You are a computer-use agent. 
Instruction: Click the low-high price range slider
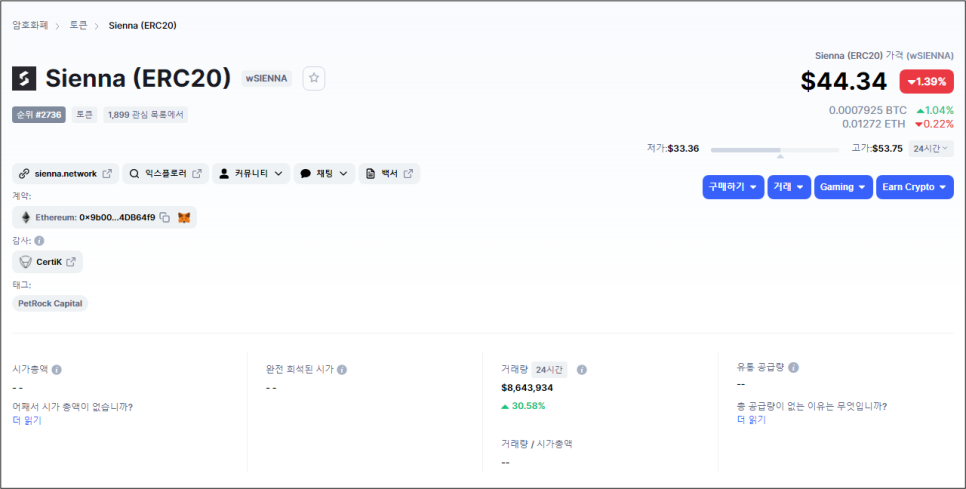(775, 150)
